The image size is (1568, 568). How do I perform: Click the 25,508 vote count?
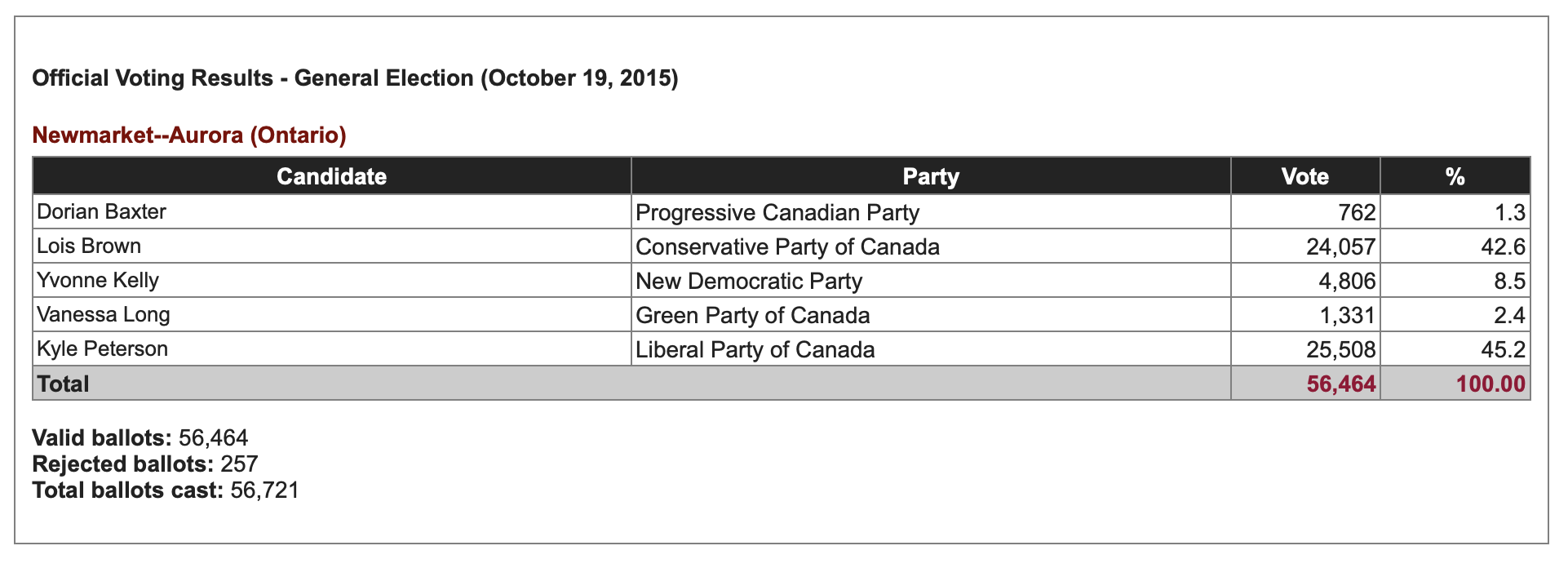tap(1340, 350)
